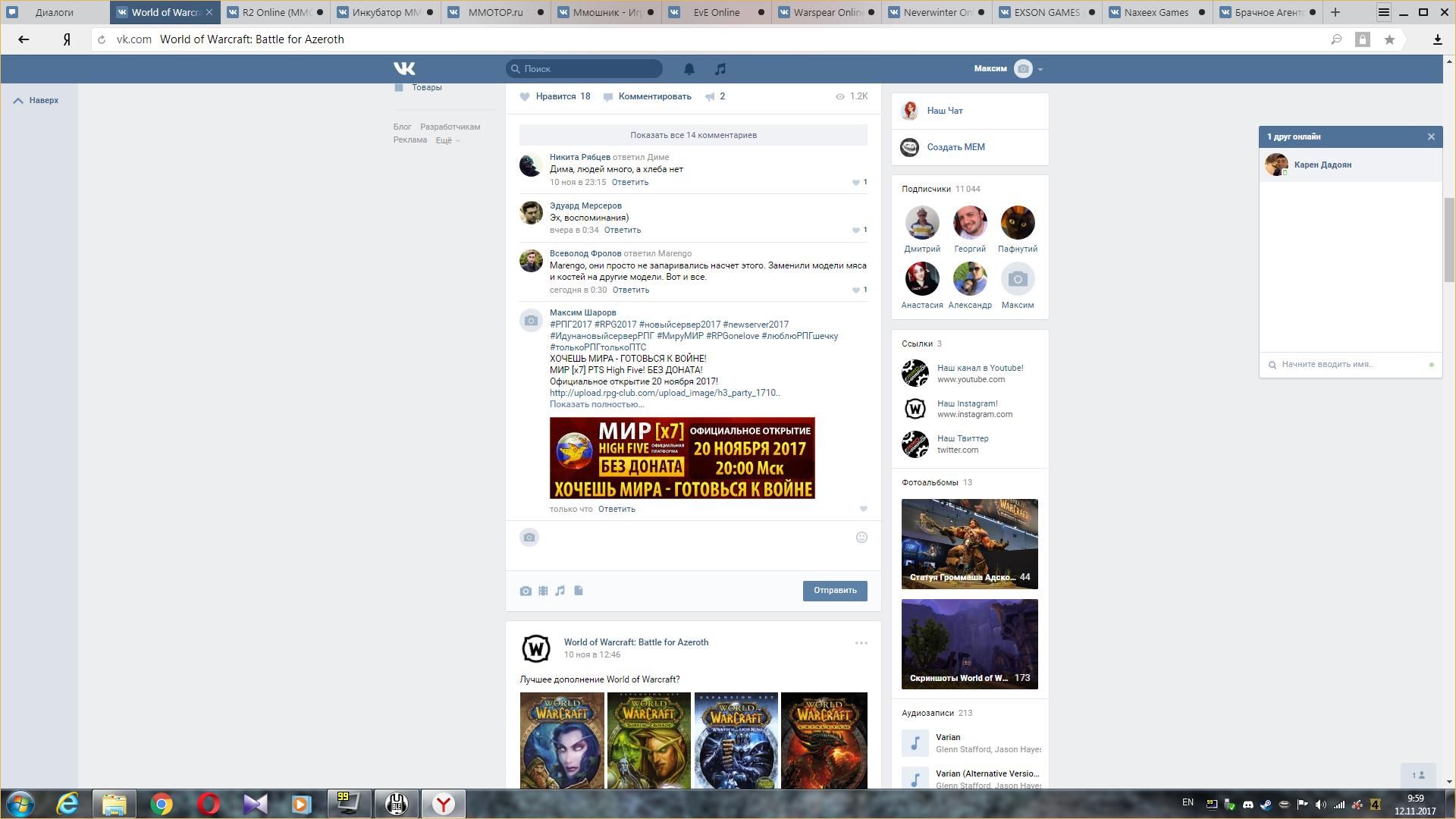Click Показать все 14 комментариев link
1456x819 pixels.
coord(693,135)
